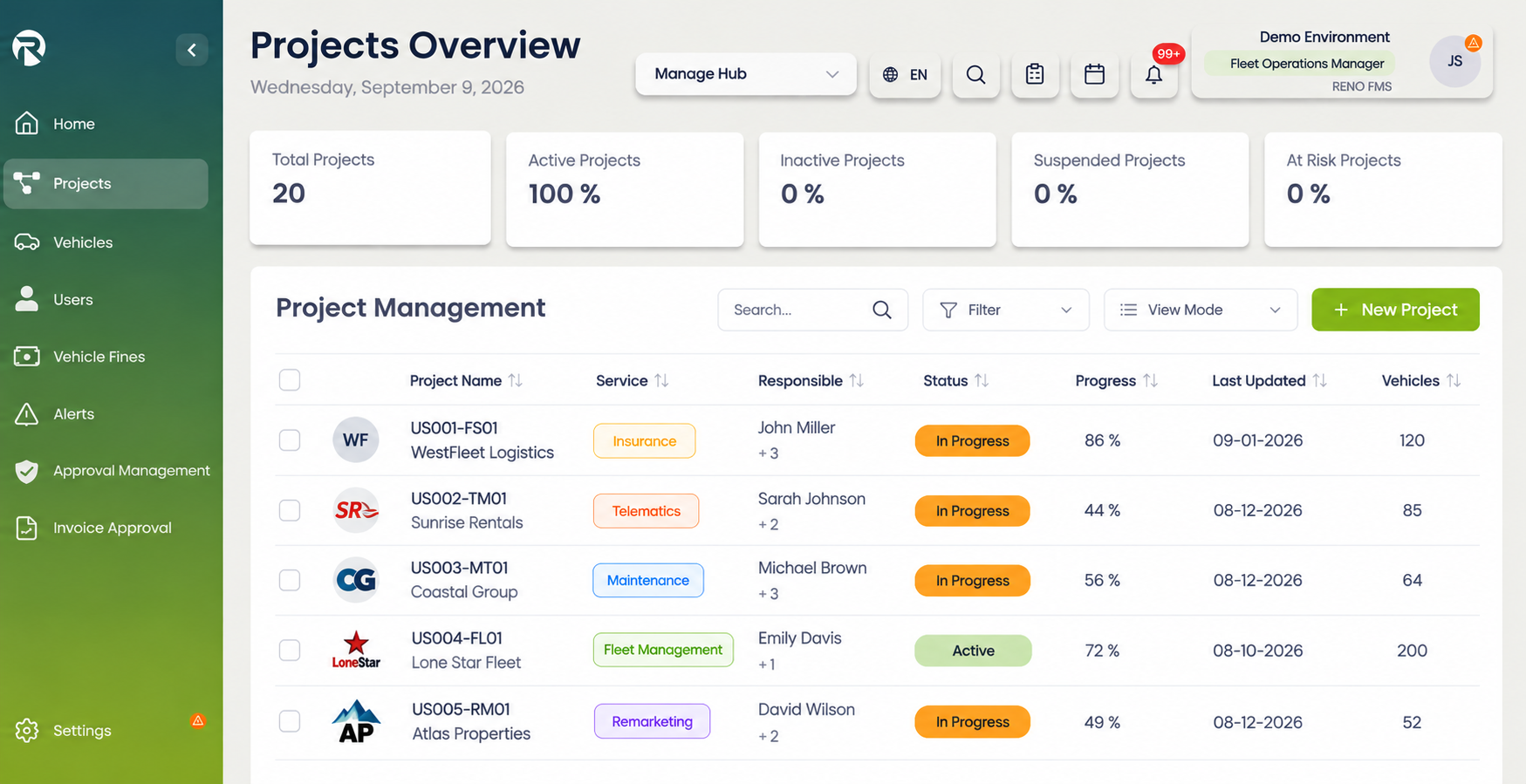1526x784 pixels.
Task: Open notifications bell with 99+ badge
Action: (1153, 75)
